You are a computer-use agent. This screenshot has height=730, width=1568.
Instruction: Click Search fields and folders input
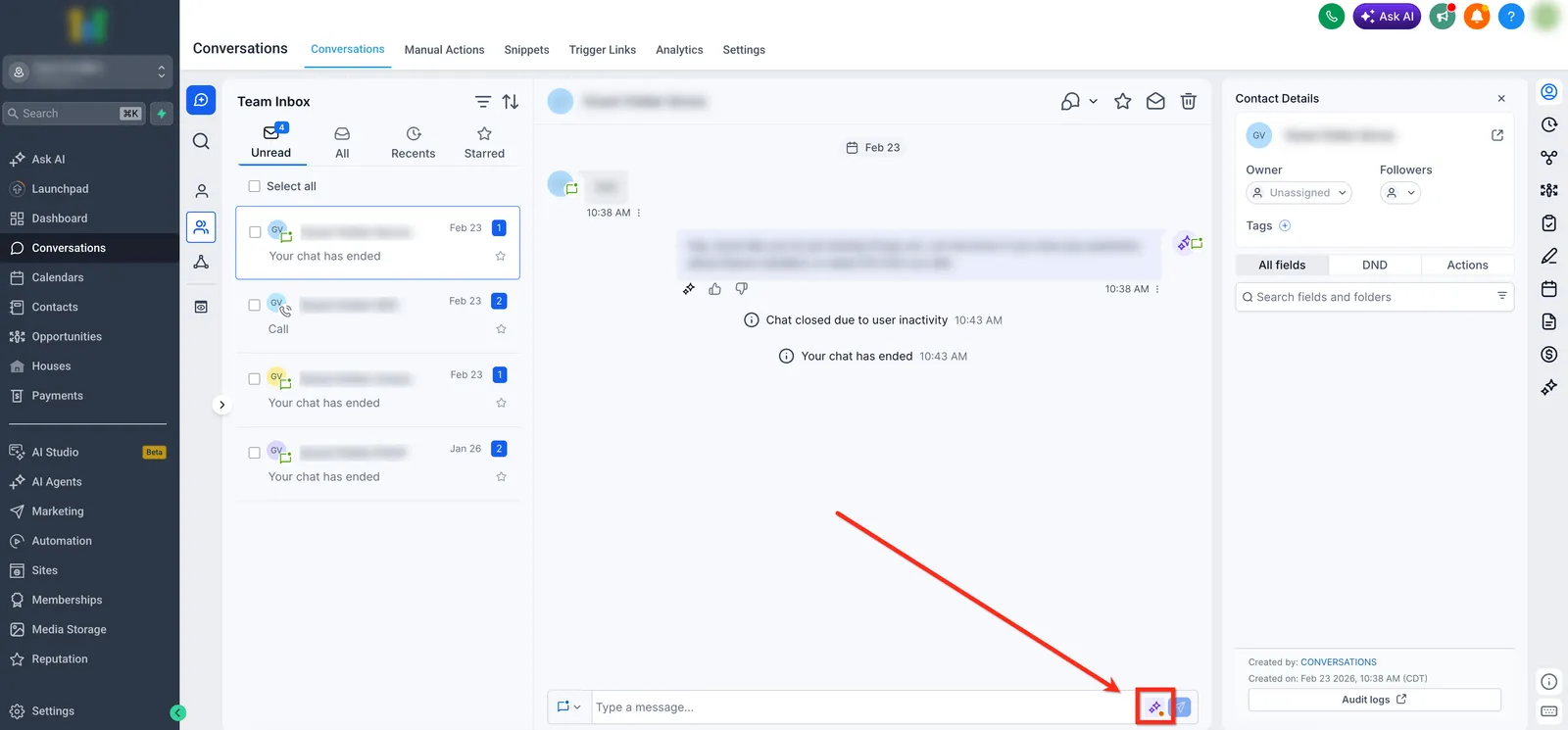tap(1374, 297)
